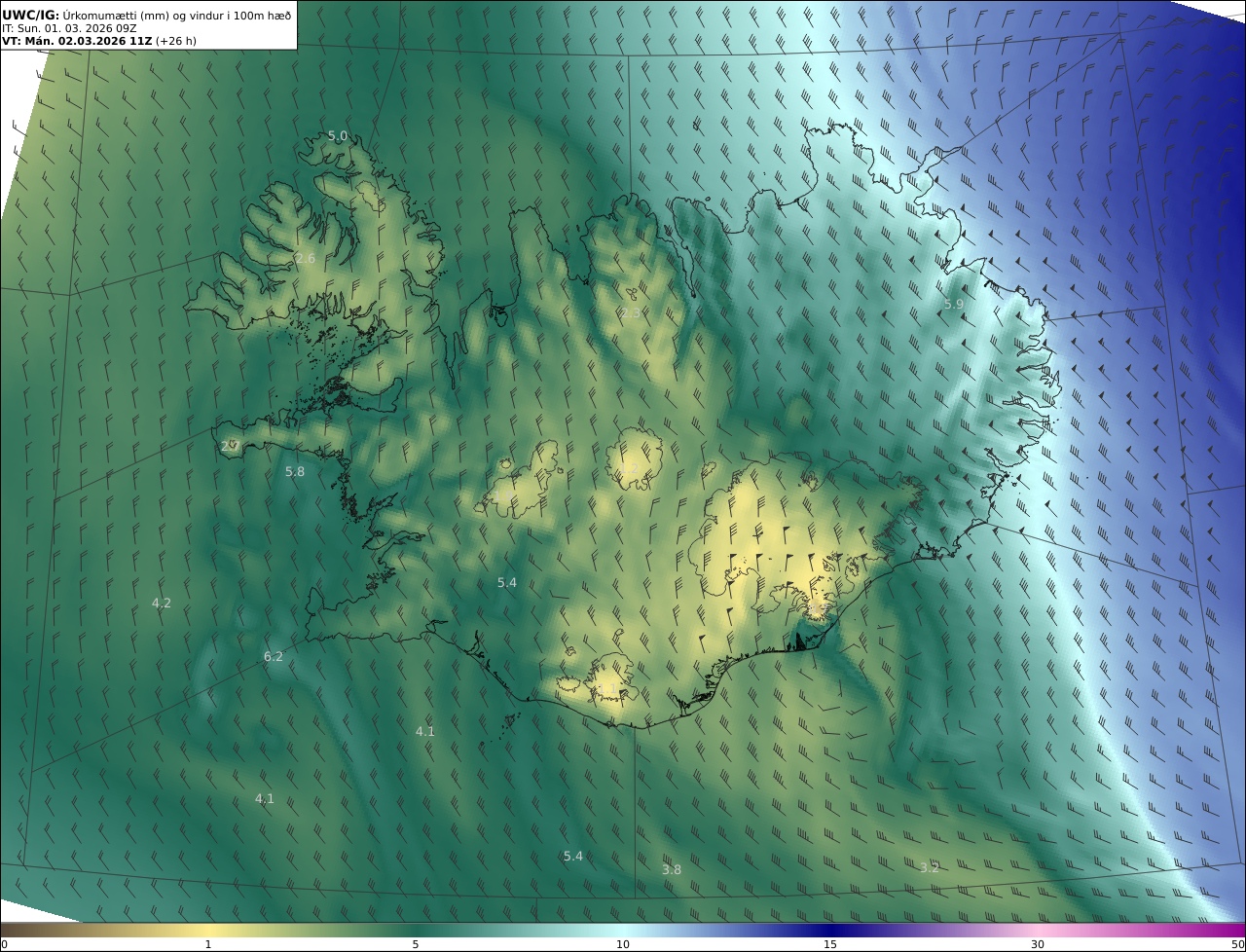
Task: Pick the pink colorbar segment above 30
Action: (x=1038, y=930)
